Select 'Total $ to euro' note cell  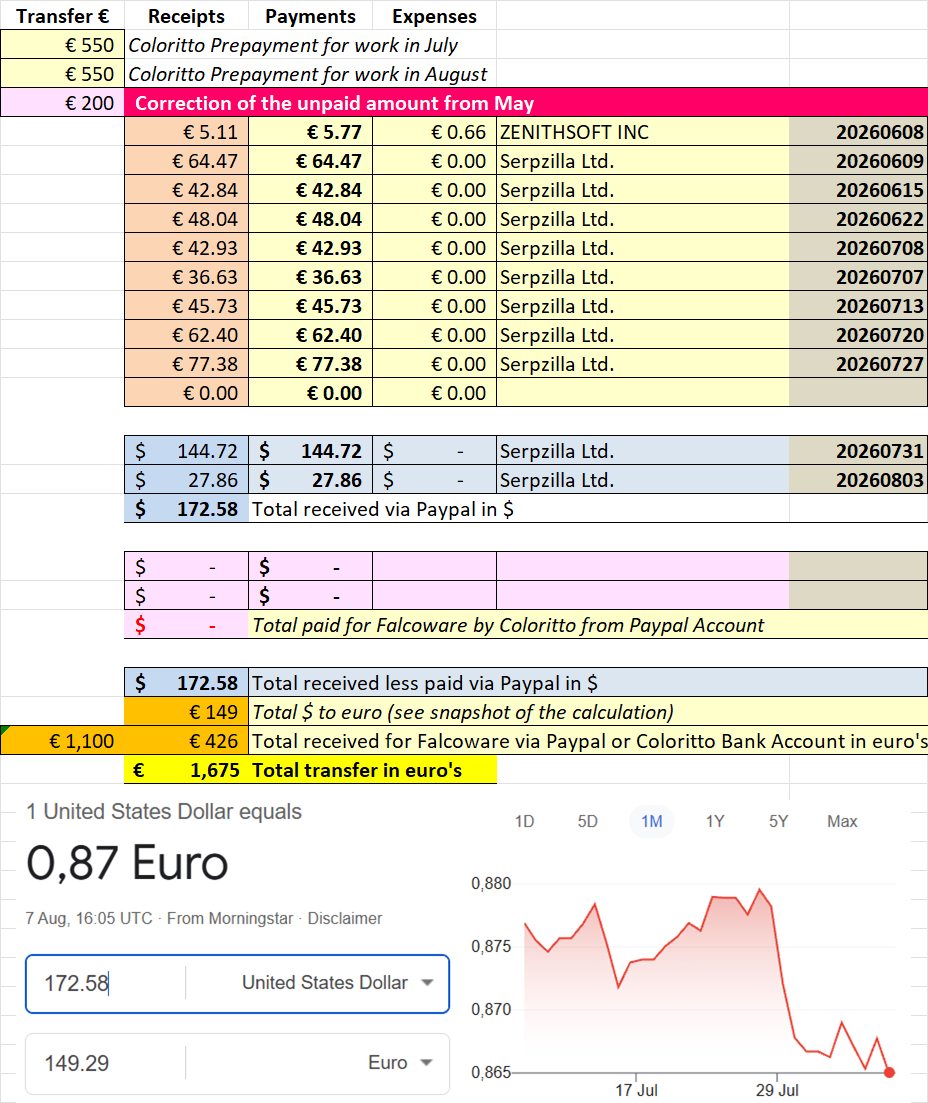[x=588, y=712]
